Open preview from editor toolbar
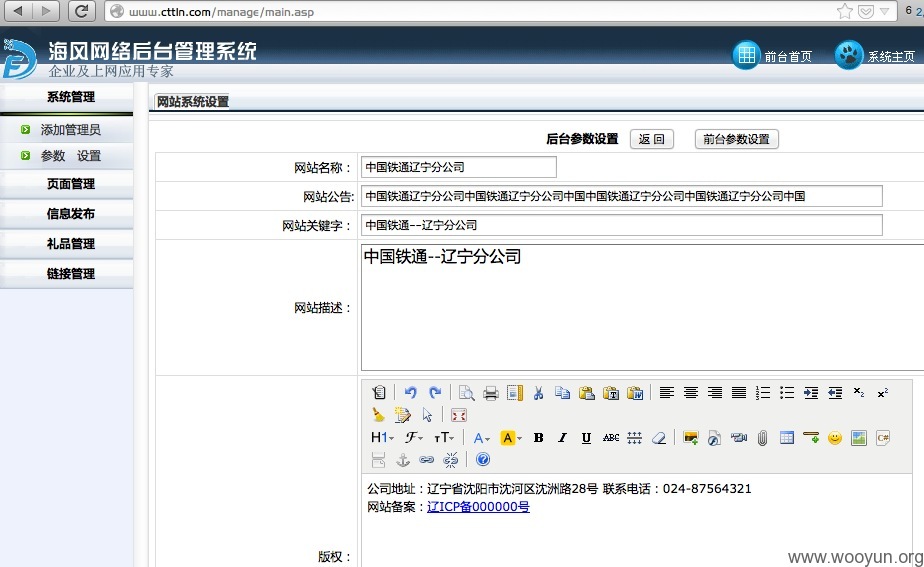 coord(466,393)
